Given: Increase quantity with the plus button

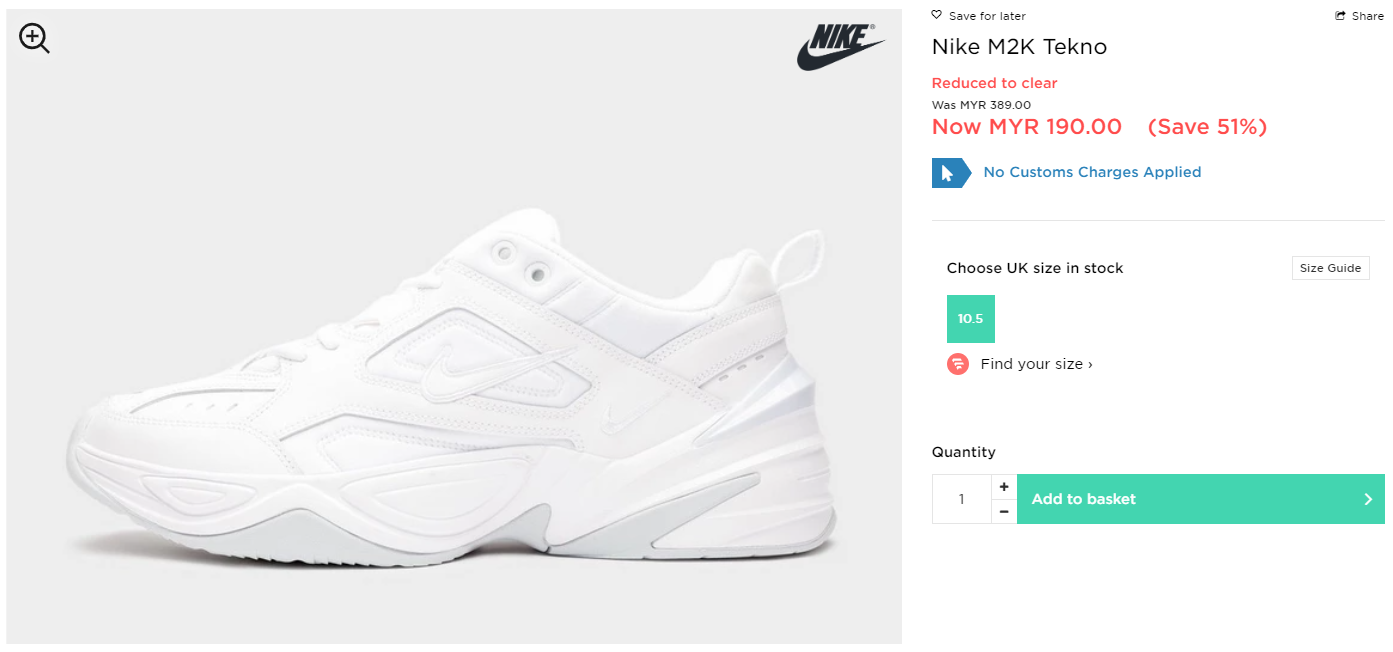Looking at the screenshot, I should 1004,487.
